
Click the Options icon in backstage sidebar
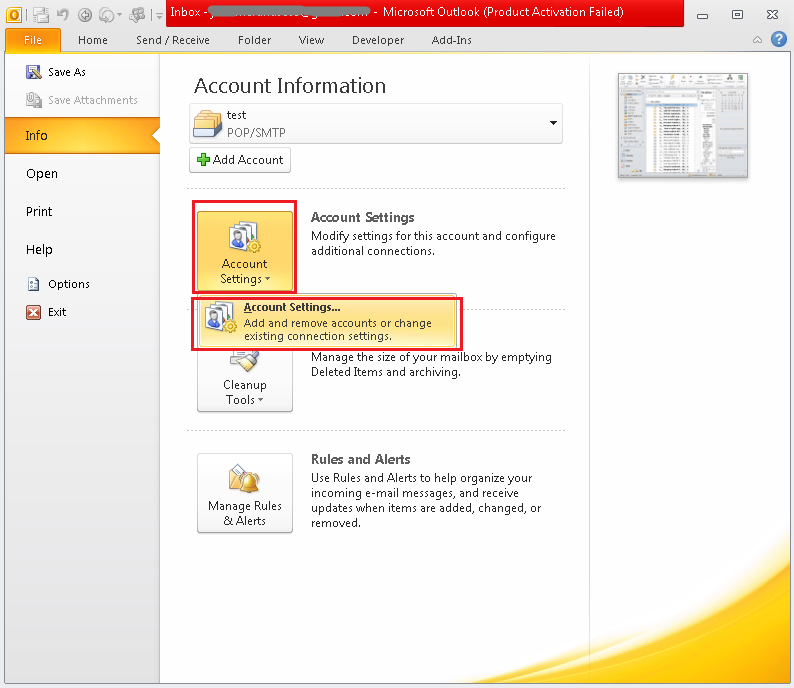tap(33, 284)
